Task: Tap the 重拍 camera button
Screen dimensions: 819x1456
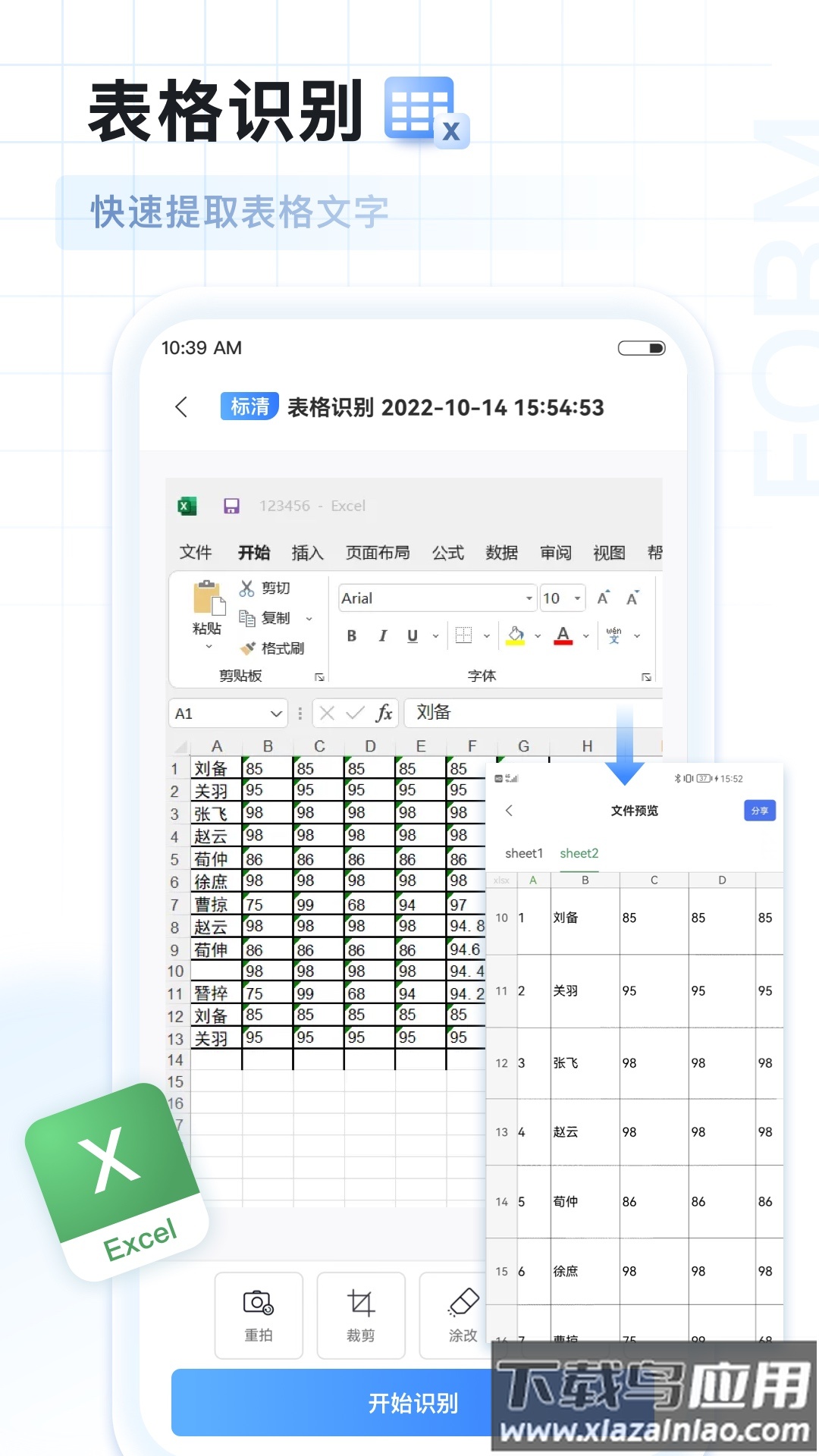Action: click(259, 1316)
